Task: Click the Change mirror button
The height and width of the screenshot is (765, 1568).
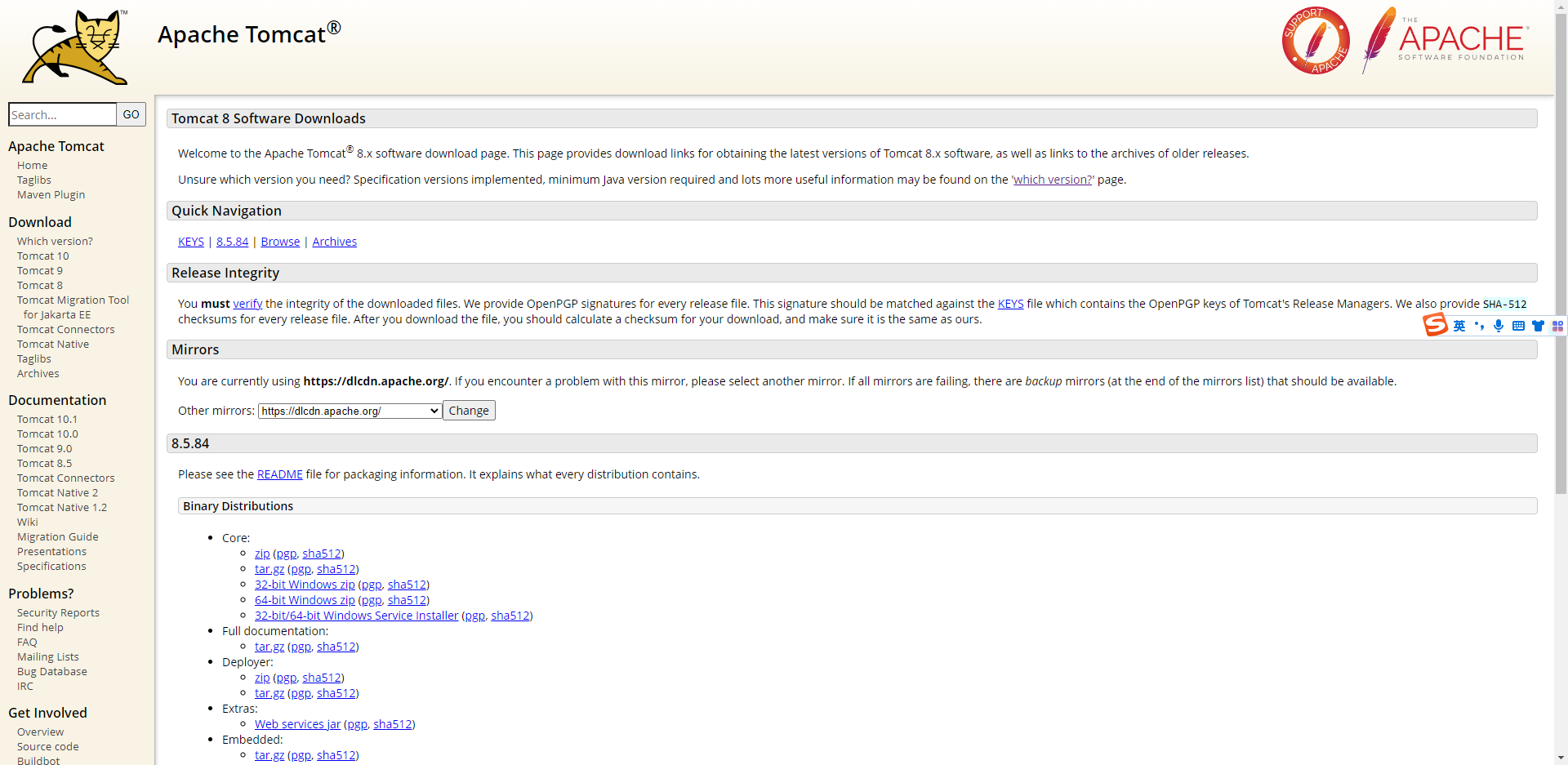Action: point(469,411)
